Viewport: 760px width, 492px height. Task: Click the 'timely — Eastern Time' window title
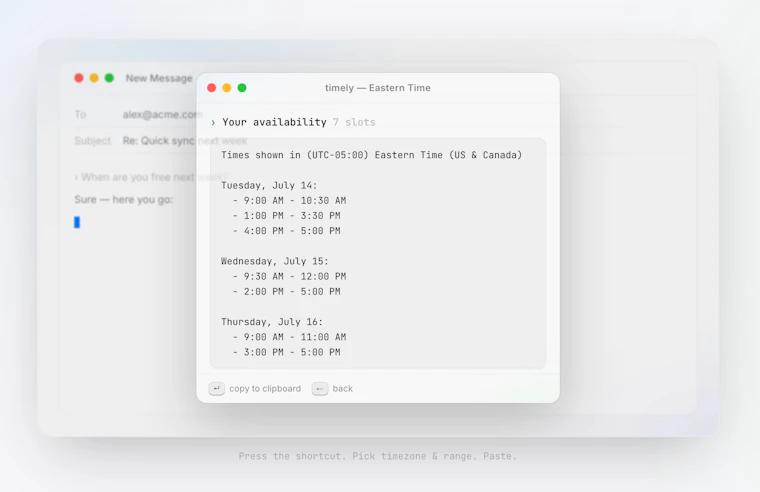tap(378, 88)
